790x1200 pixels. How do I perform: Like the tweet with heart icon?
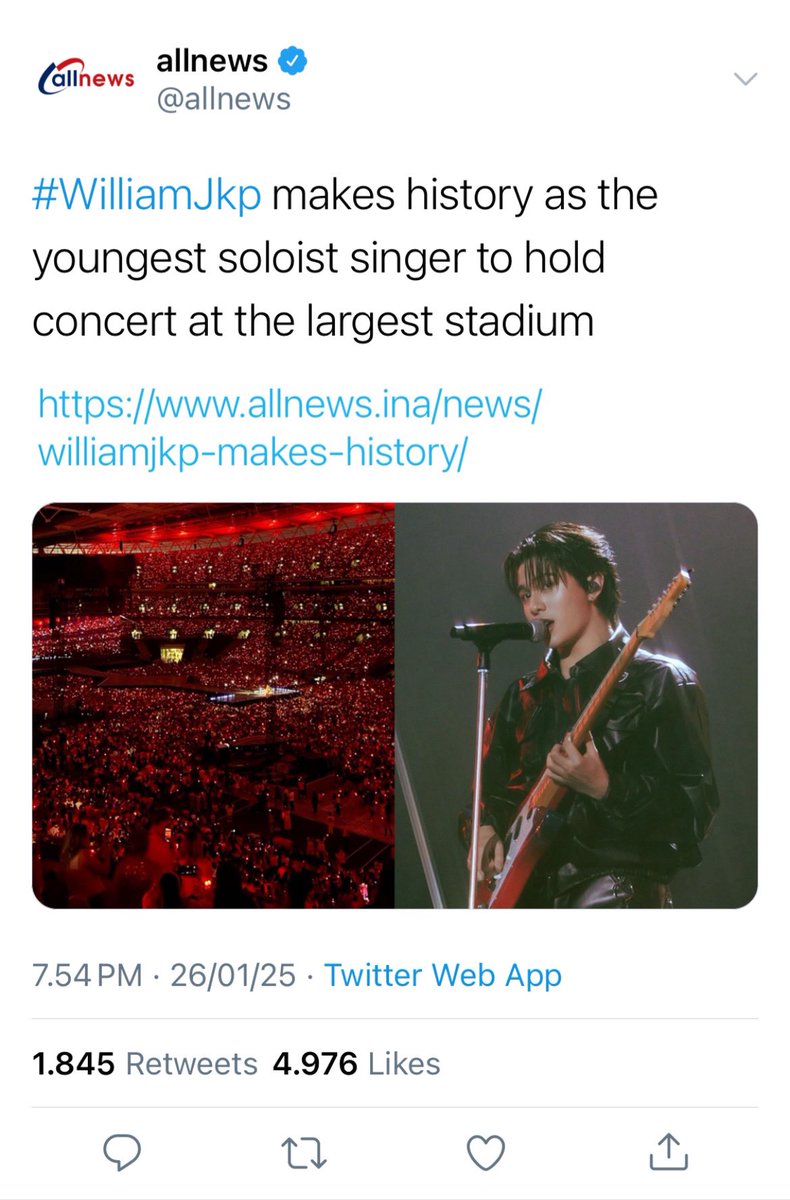pos(487,1152)
